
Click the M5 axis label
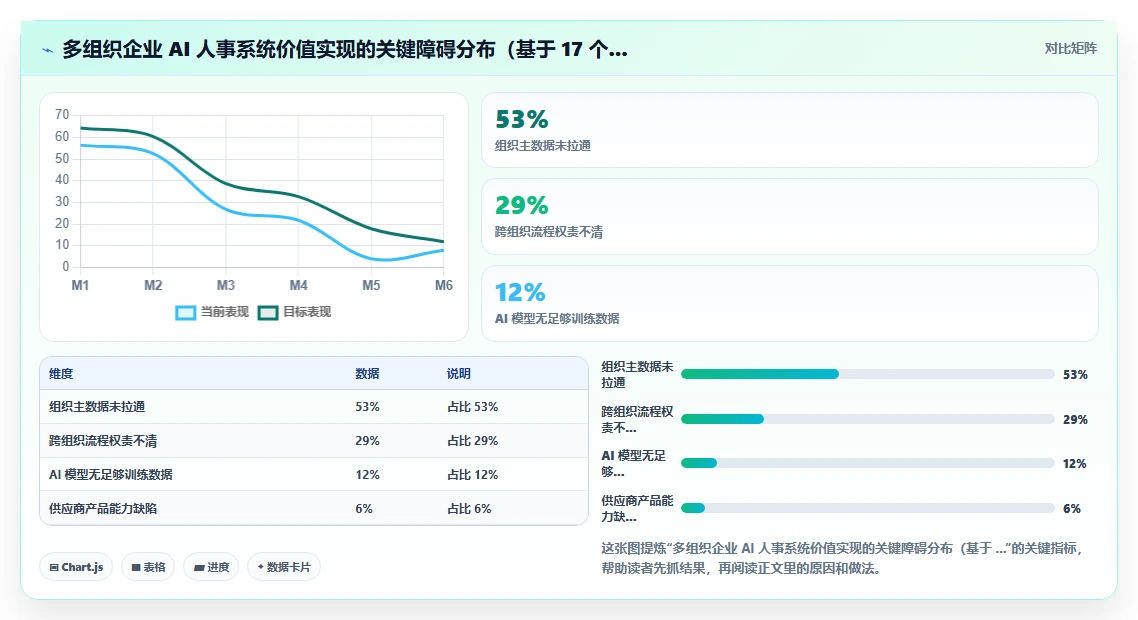[371, 285]
